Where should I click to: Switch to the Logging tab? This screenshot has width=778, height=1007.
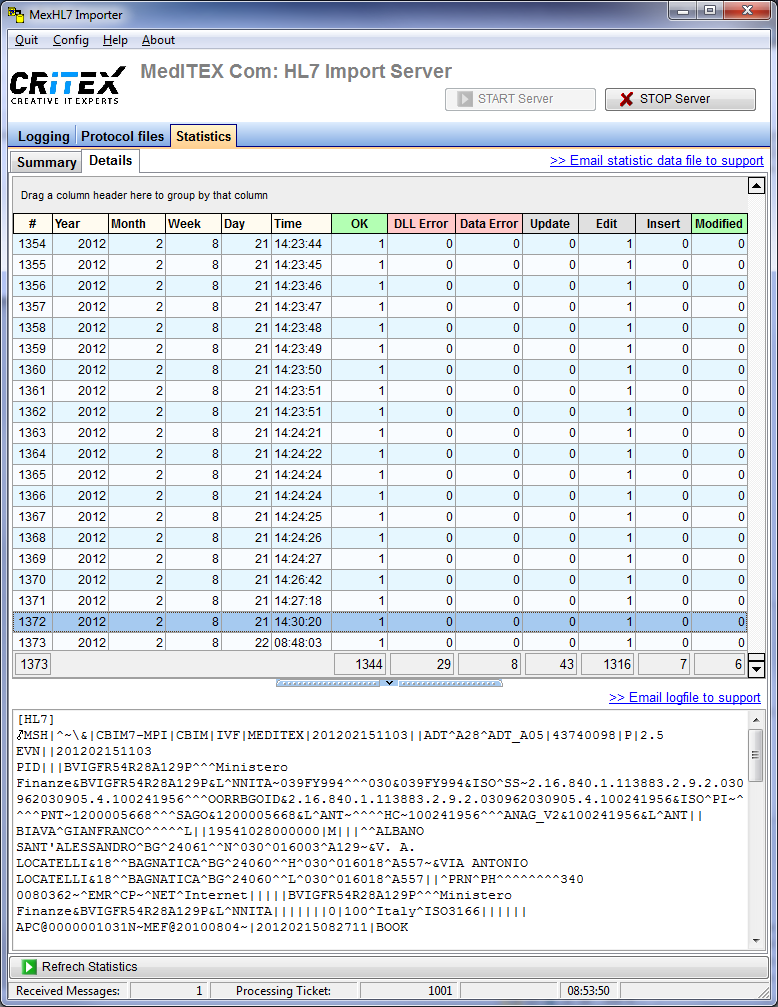pos(43,136)
